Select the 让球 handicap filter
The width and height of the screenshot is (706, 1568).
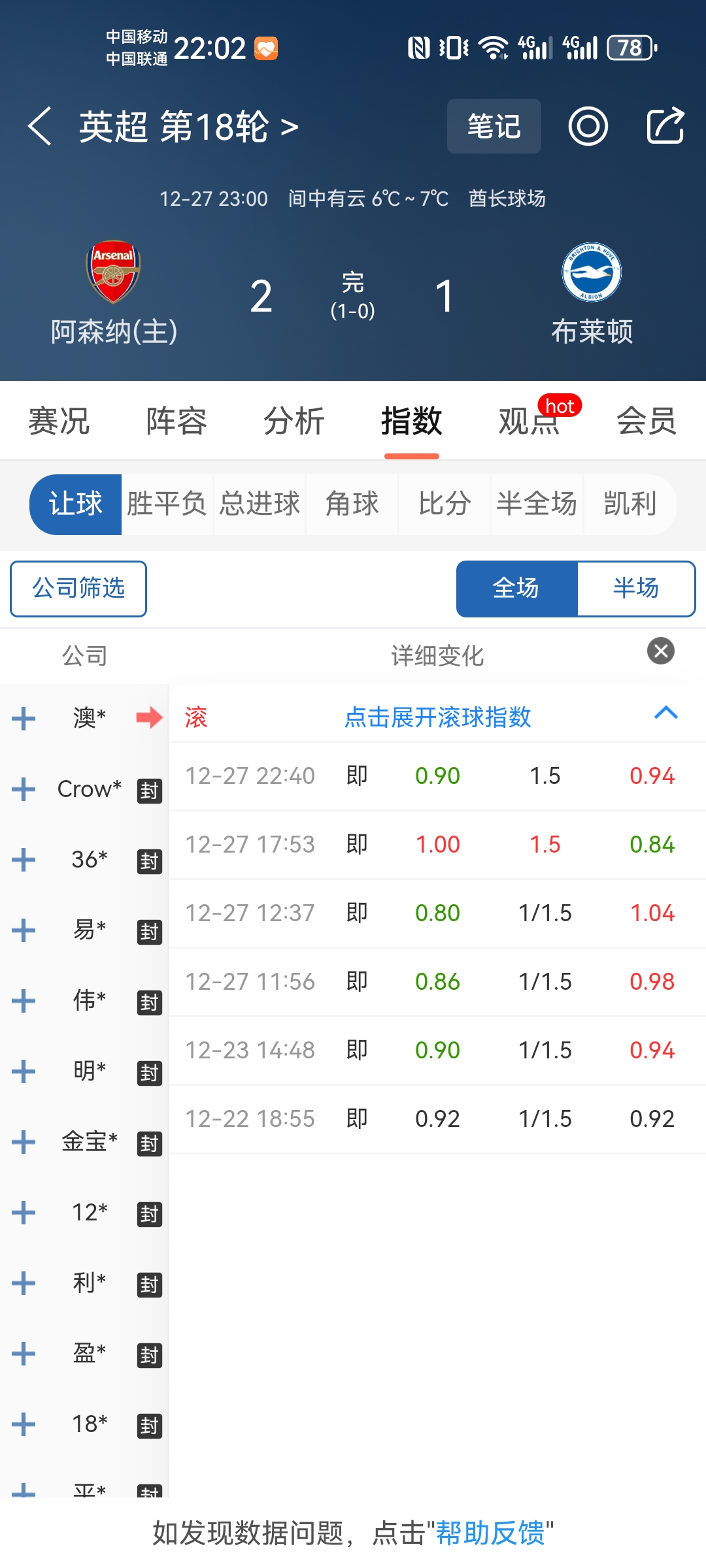click(x=76, y=504)
